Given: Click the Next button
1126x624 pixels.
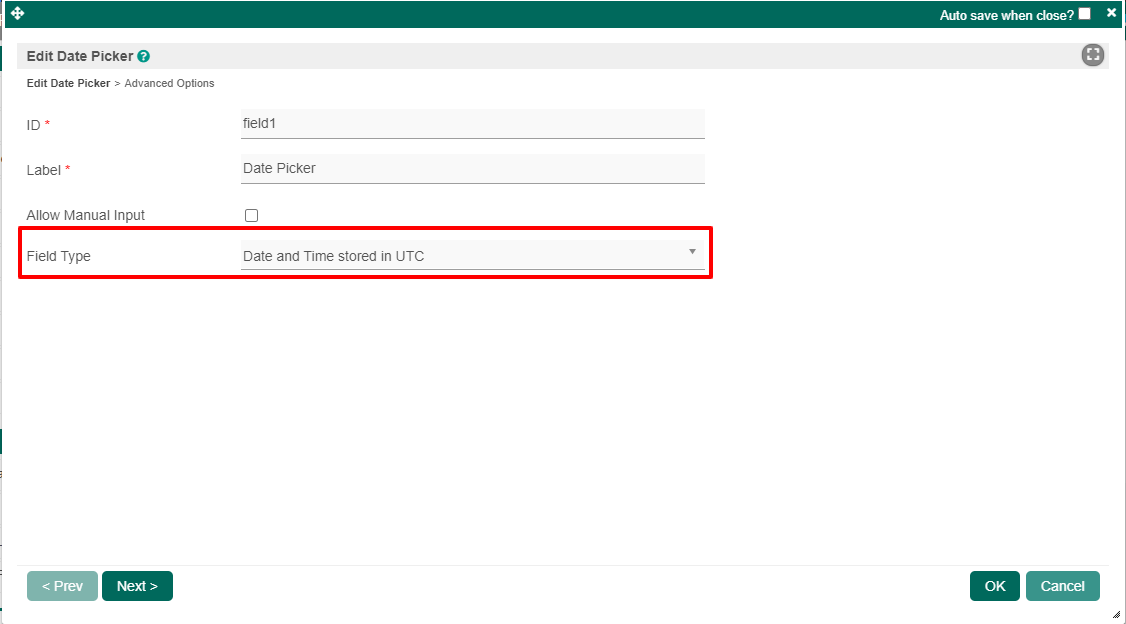Looking at the screenshot, I should tap(137, 586).
